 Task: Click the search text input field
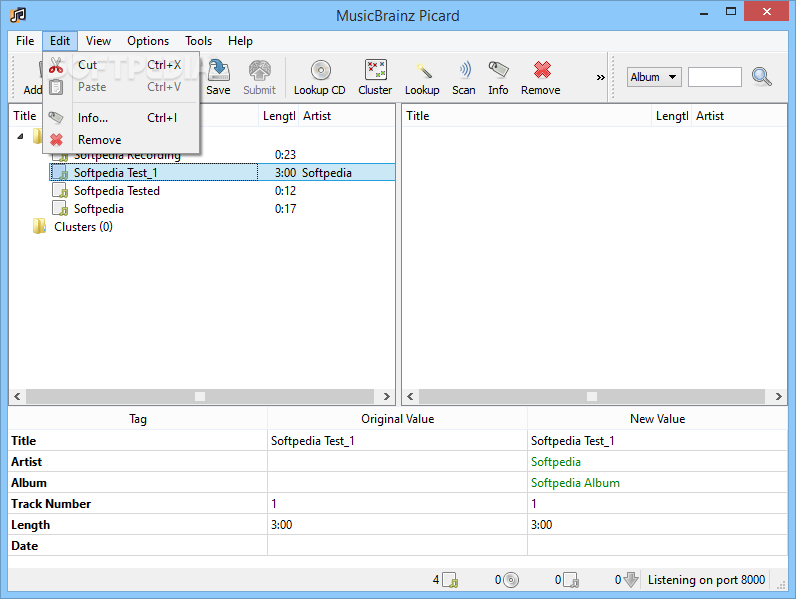(x=714, y=77)
